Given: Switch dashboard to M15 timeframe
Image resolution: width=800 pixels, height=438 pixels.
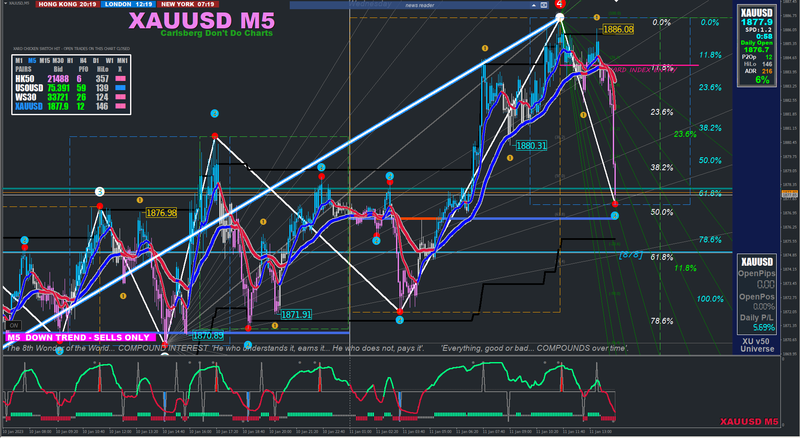Looking at the screenshot, I should [45, 60].
